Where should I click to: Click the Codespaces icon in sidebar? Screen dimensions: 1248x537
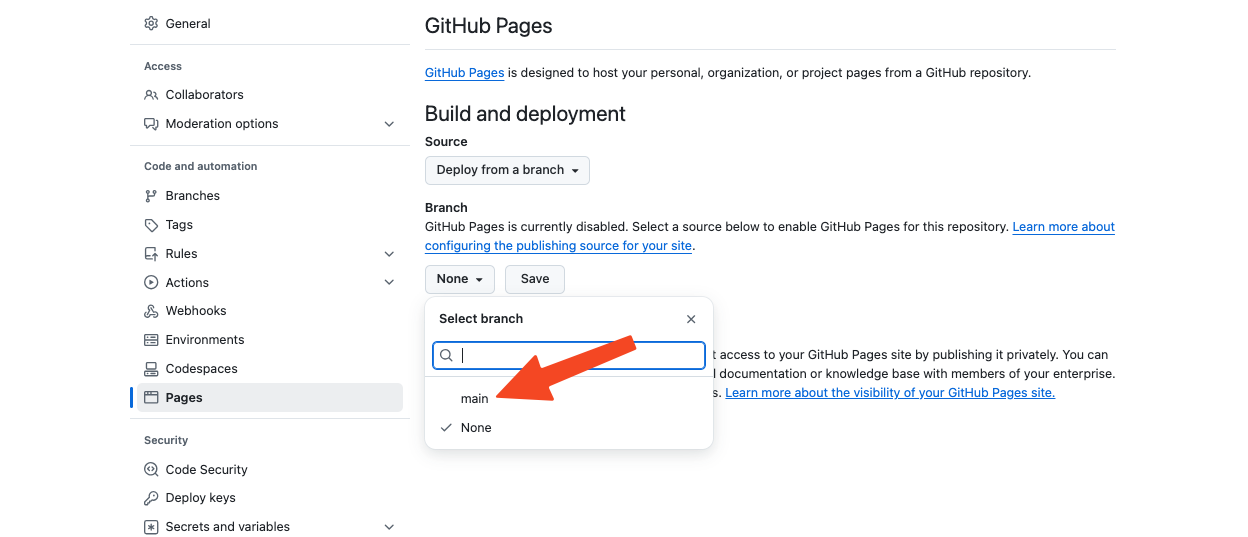point(151,369)
